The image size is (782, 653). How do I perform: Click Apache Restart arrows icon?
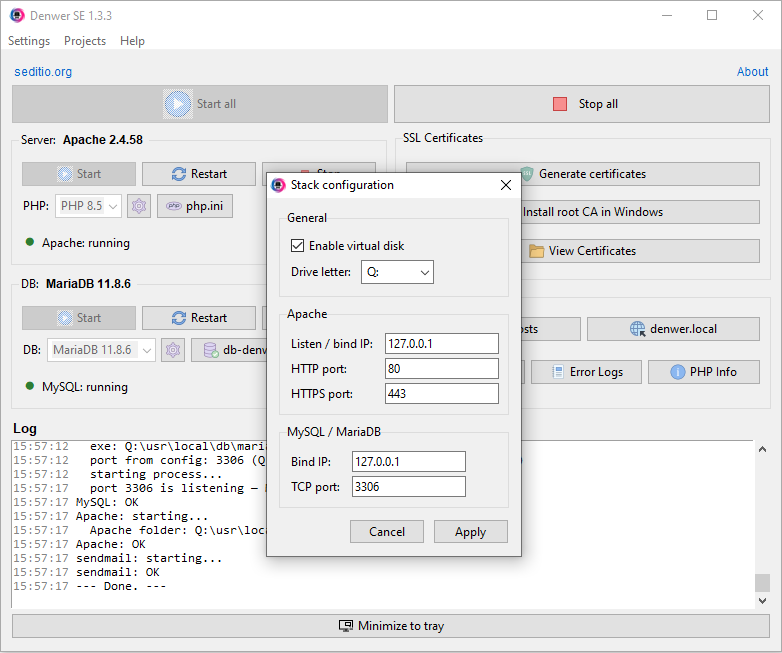tap(179, 174)
